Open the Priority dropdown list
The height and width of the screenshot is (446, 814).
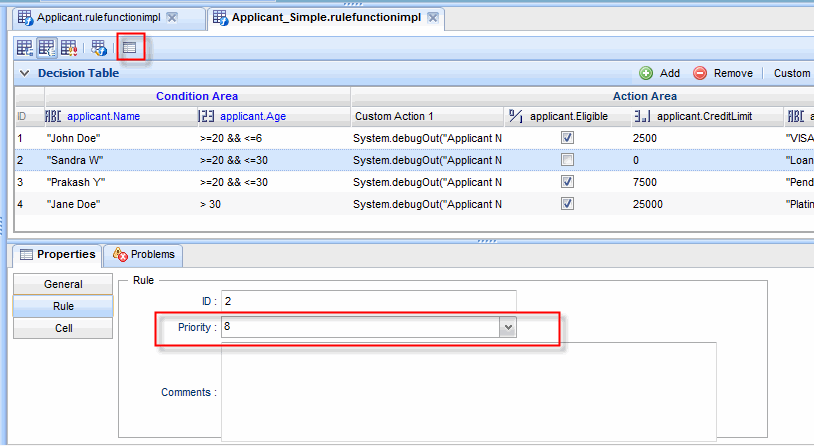point(508,326)
